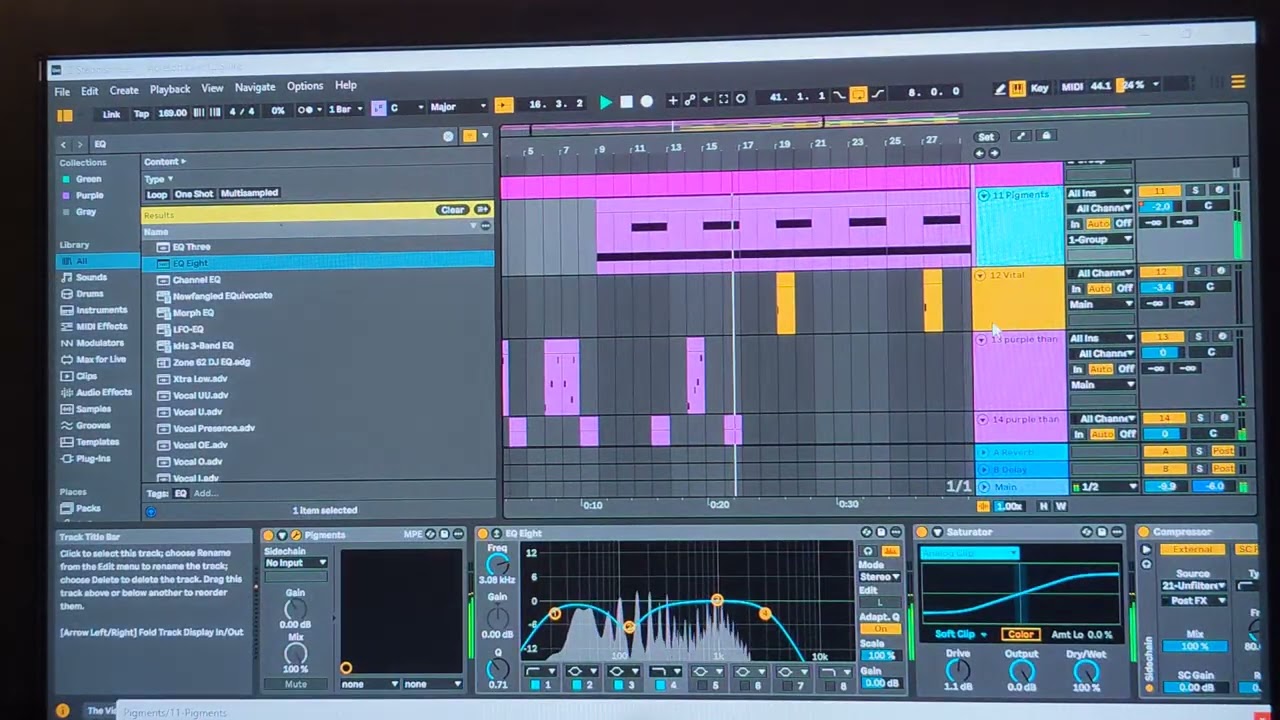This screenshot has width=1280, height=720.
Task: Click the Session Record circle icon
Action: [x=740, y=99]
